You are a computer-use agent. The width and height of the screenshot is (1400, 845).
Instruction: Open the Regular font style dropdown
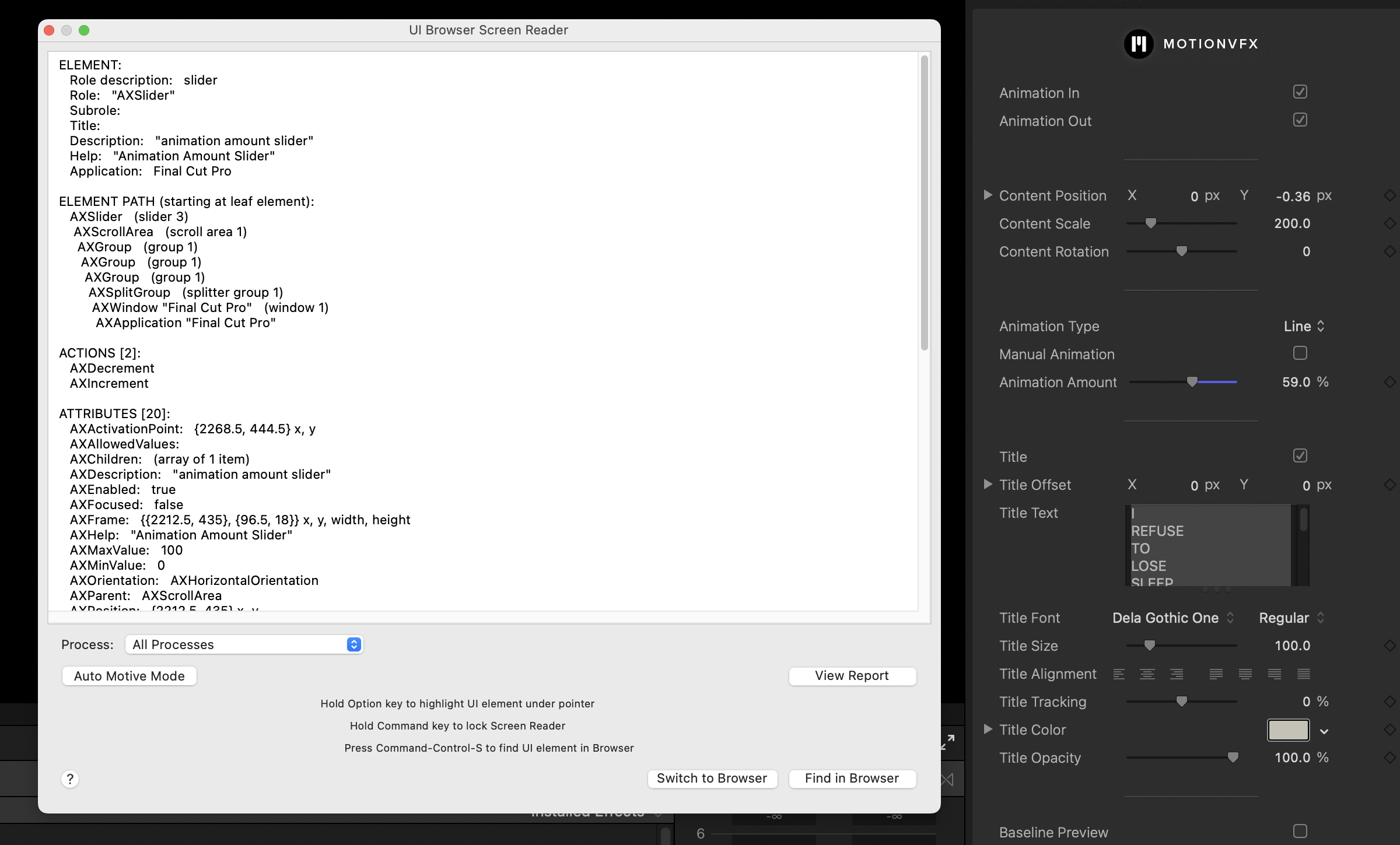1291,618
